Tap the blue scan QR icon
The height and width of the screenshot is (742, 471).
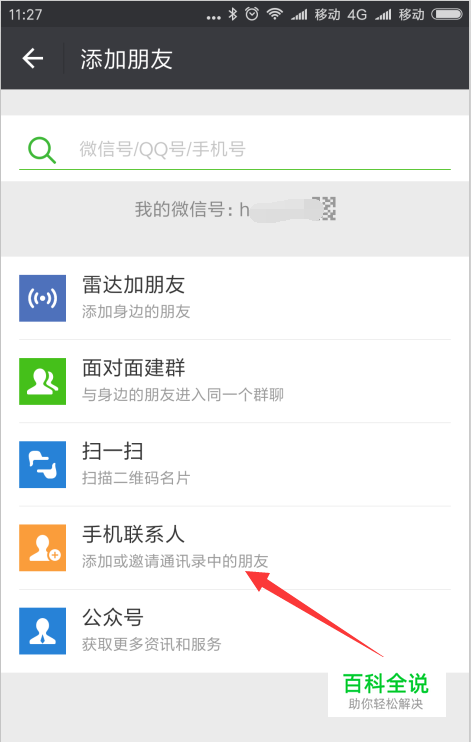click(43, 465)
